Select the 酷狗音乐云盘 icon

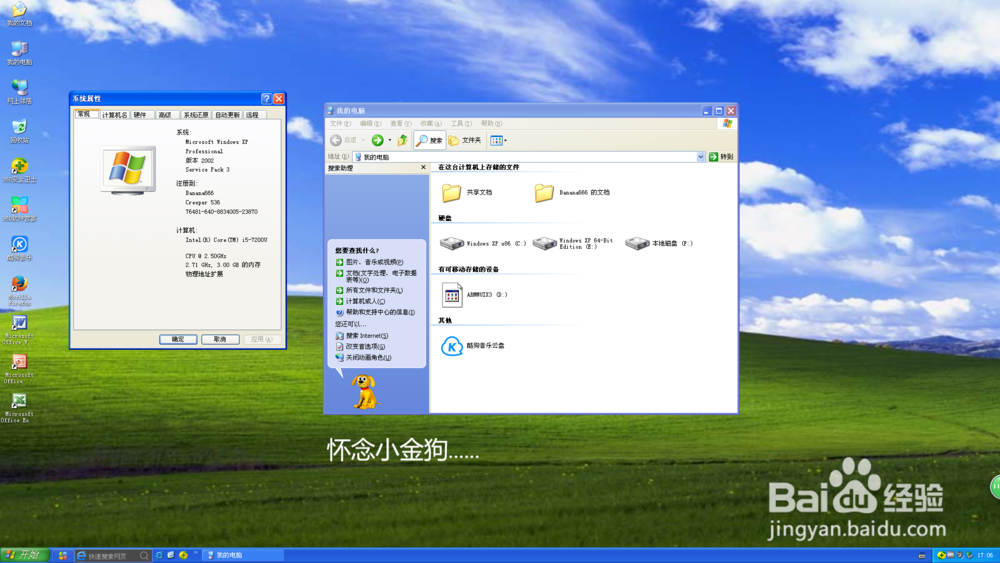[x=473, y=346]
